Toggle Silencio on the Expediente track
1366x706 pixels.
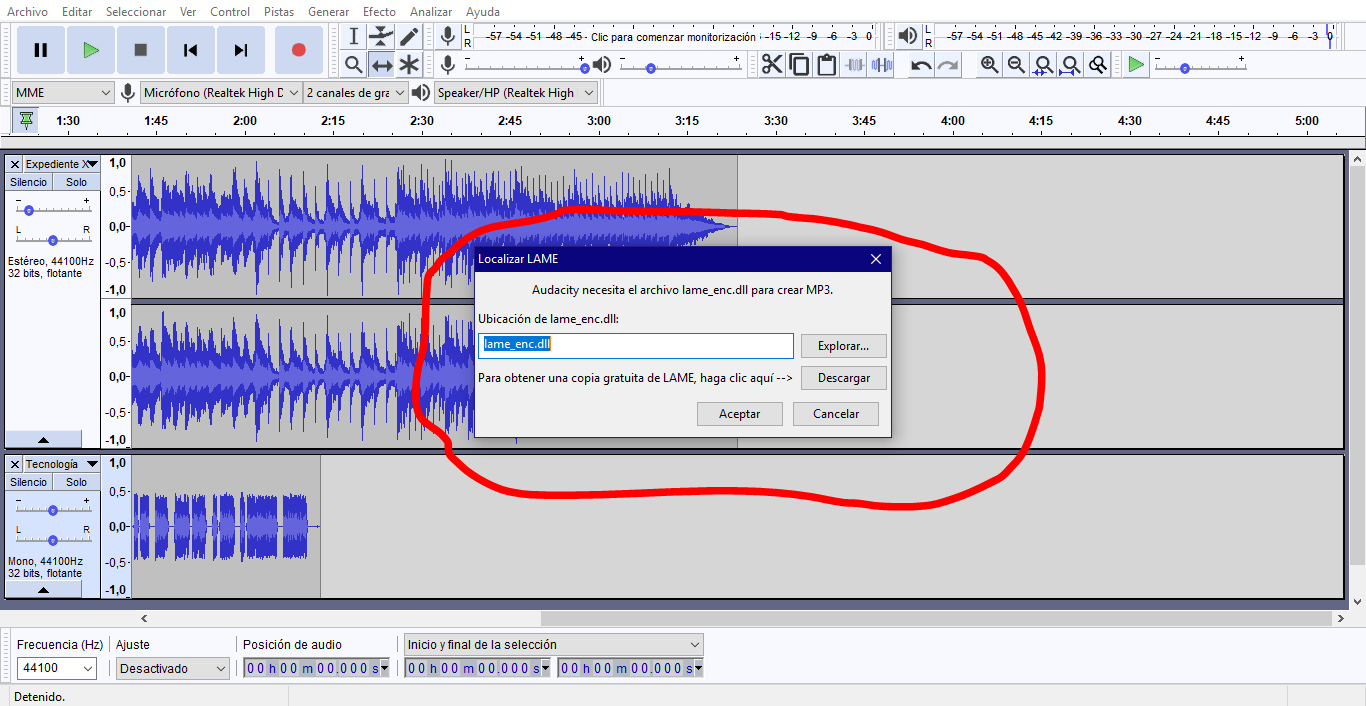[x=29, y=182]
